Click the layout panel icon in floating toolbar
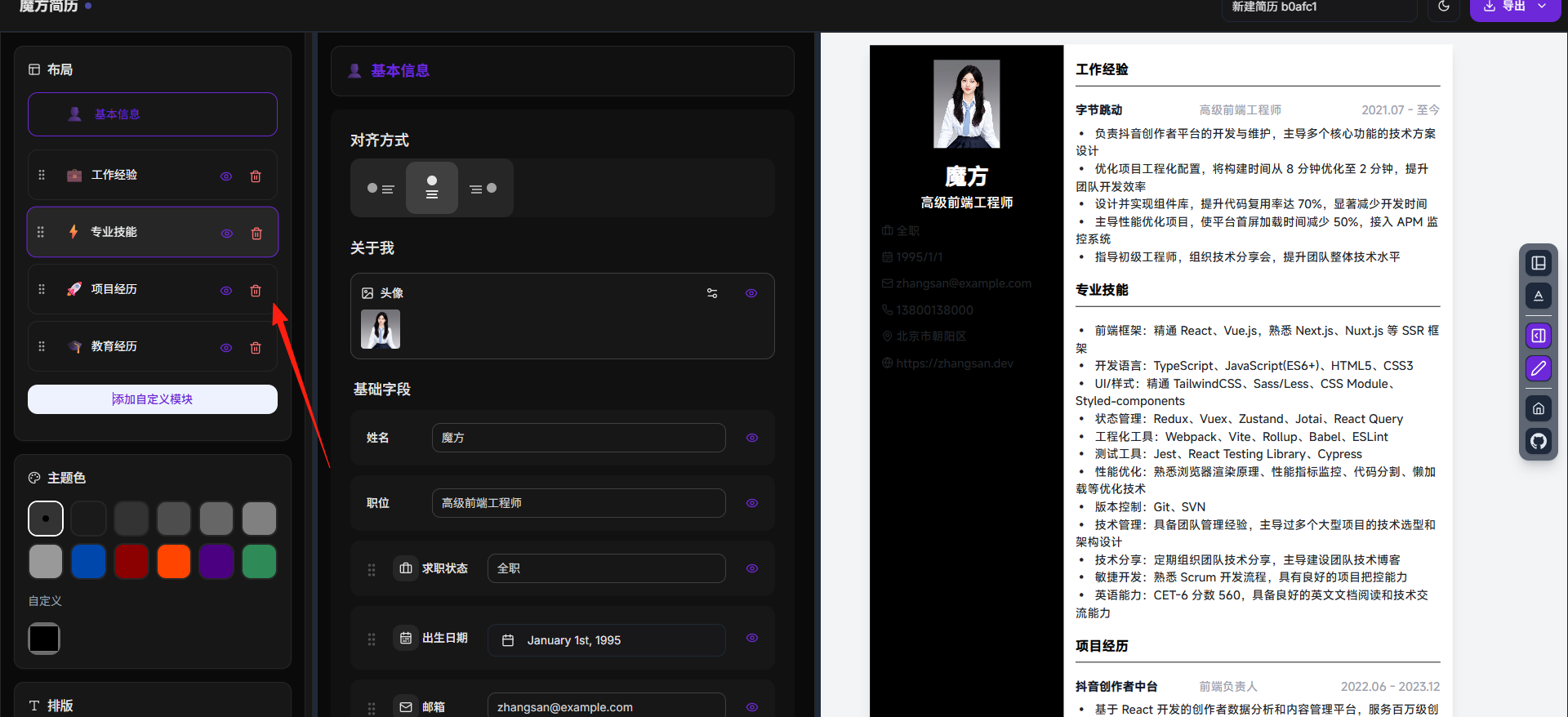 [x=1539, y=263]
